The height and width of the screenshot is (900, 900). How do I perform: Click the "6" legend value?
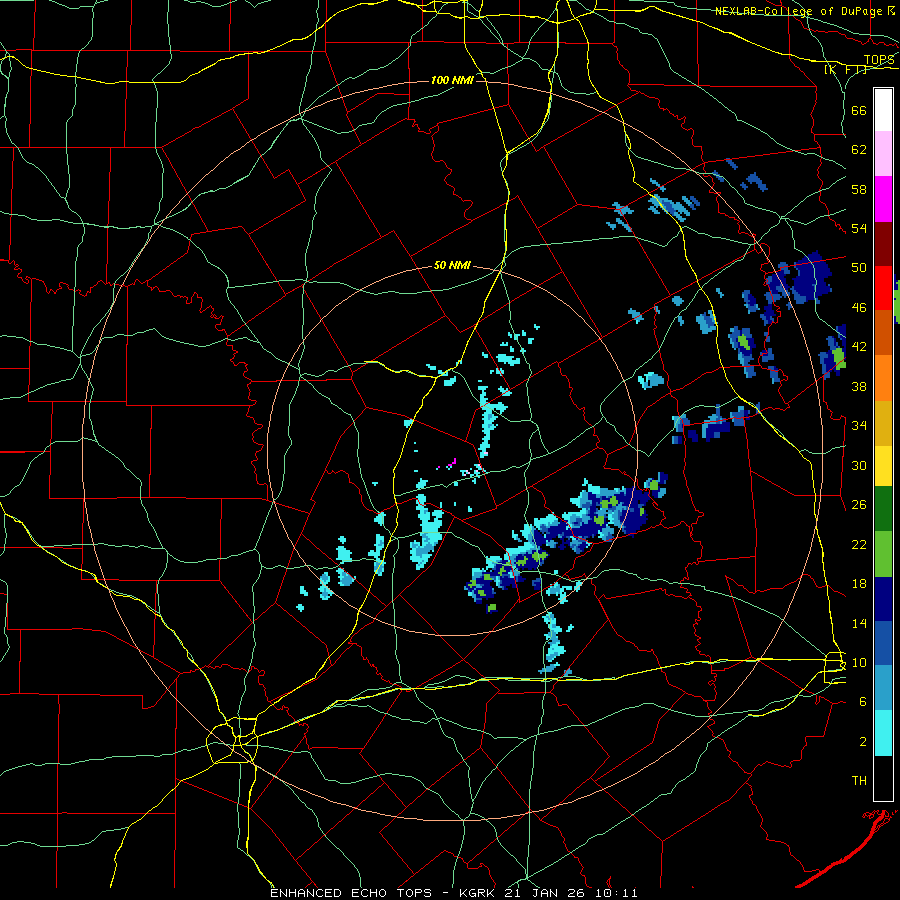(x=863, y=702)
